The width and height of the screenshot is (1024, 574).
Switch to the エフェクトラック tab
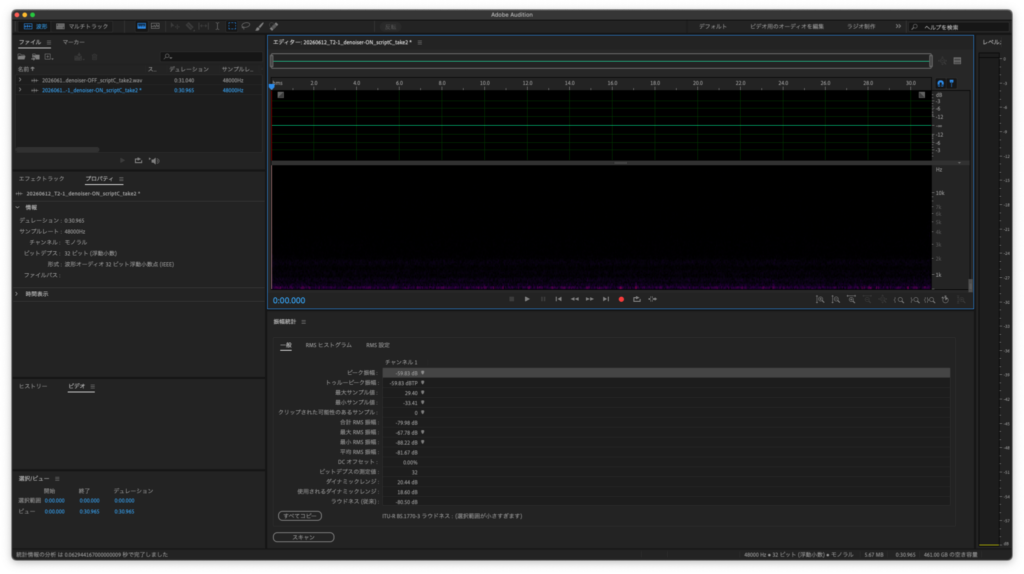pyautogui.click(x=42, y=179)
